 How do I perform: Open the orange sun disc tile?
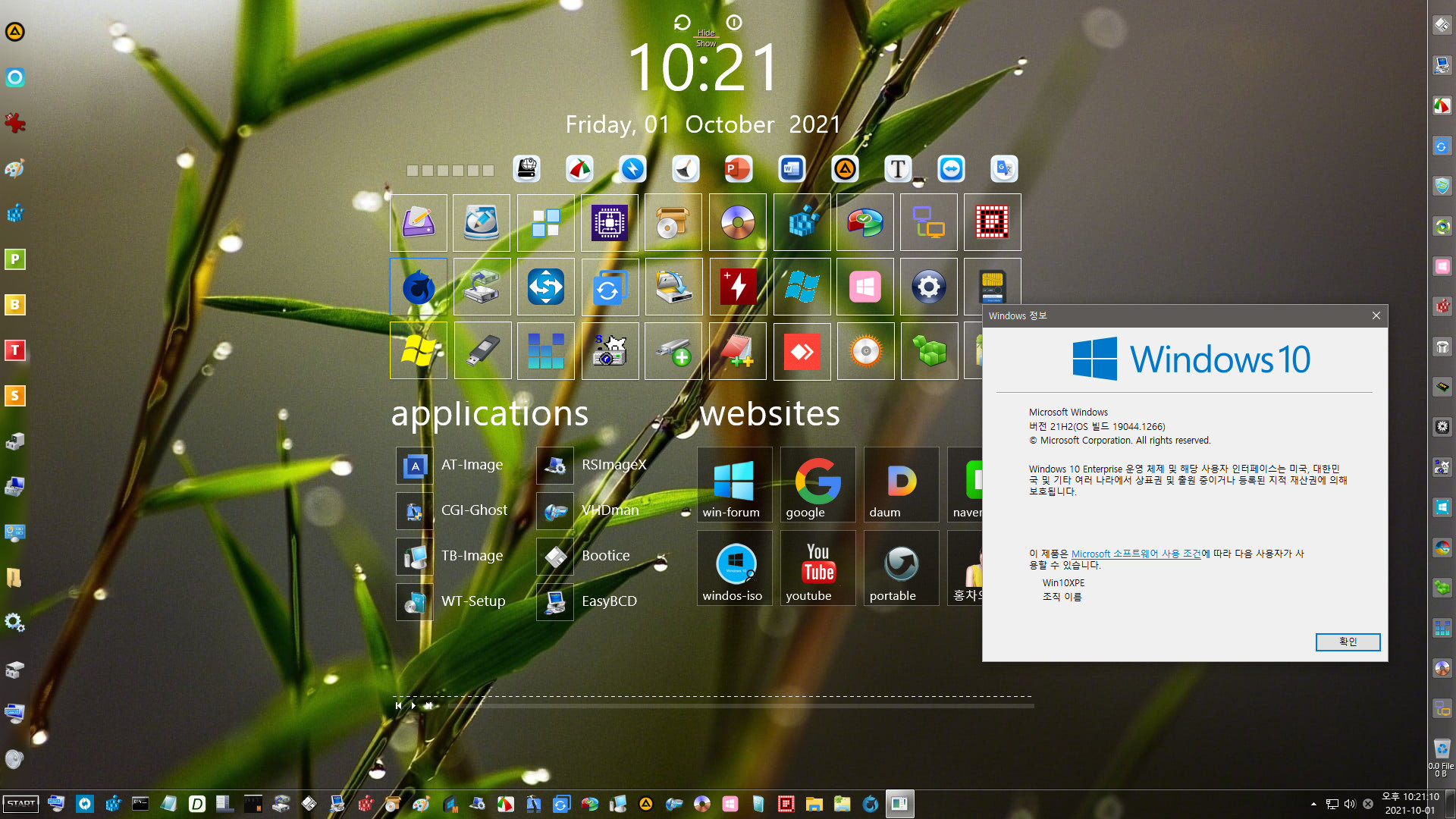[865, 351]
